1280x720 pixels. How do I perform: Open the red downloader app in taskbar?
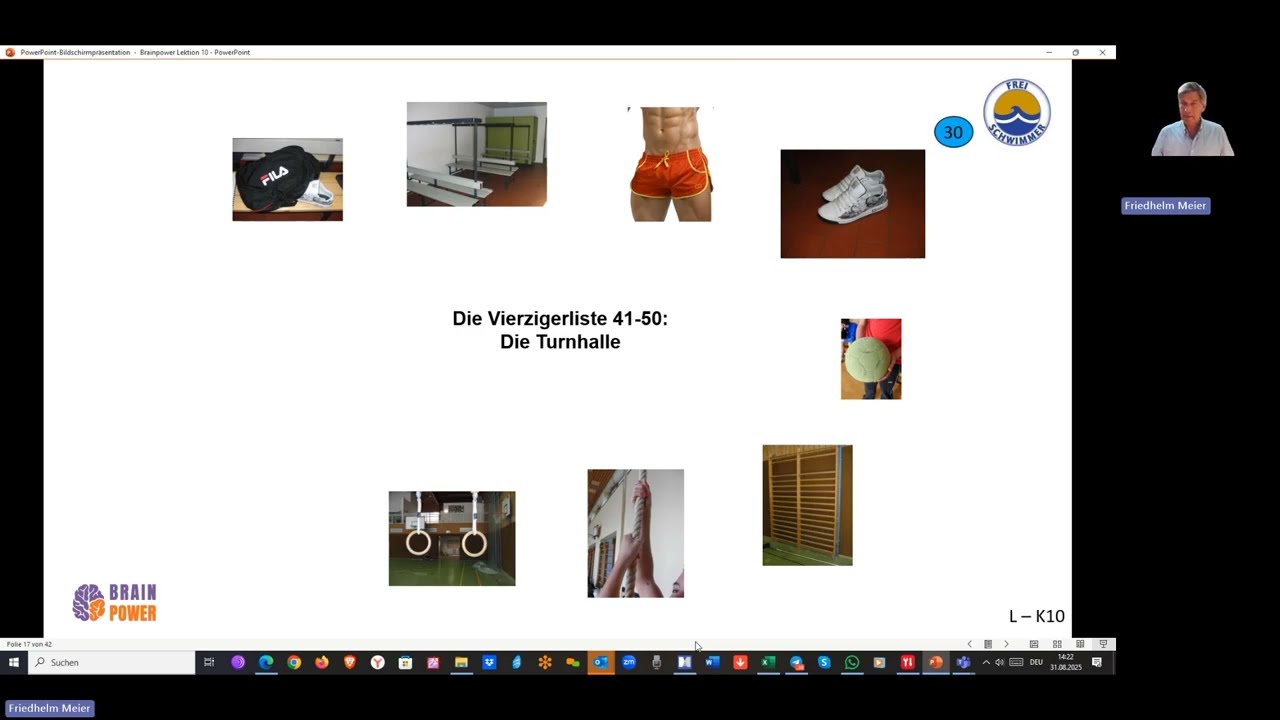[x=740, y=662]
